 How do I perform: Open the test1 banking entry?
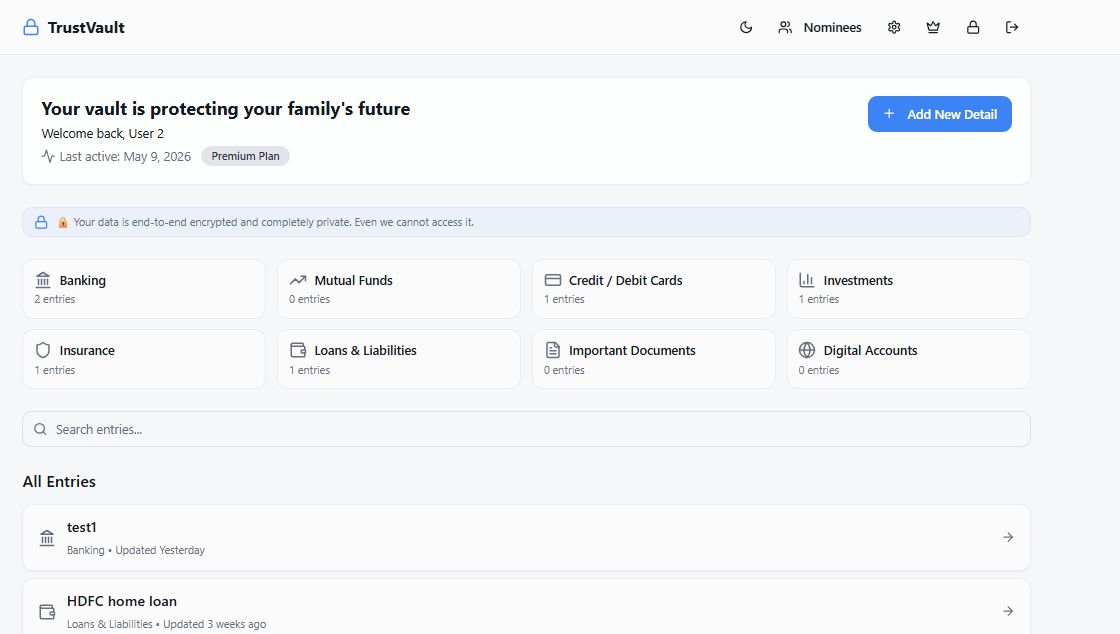[526, 538]
